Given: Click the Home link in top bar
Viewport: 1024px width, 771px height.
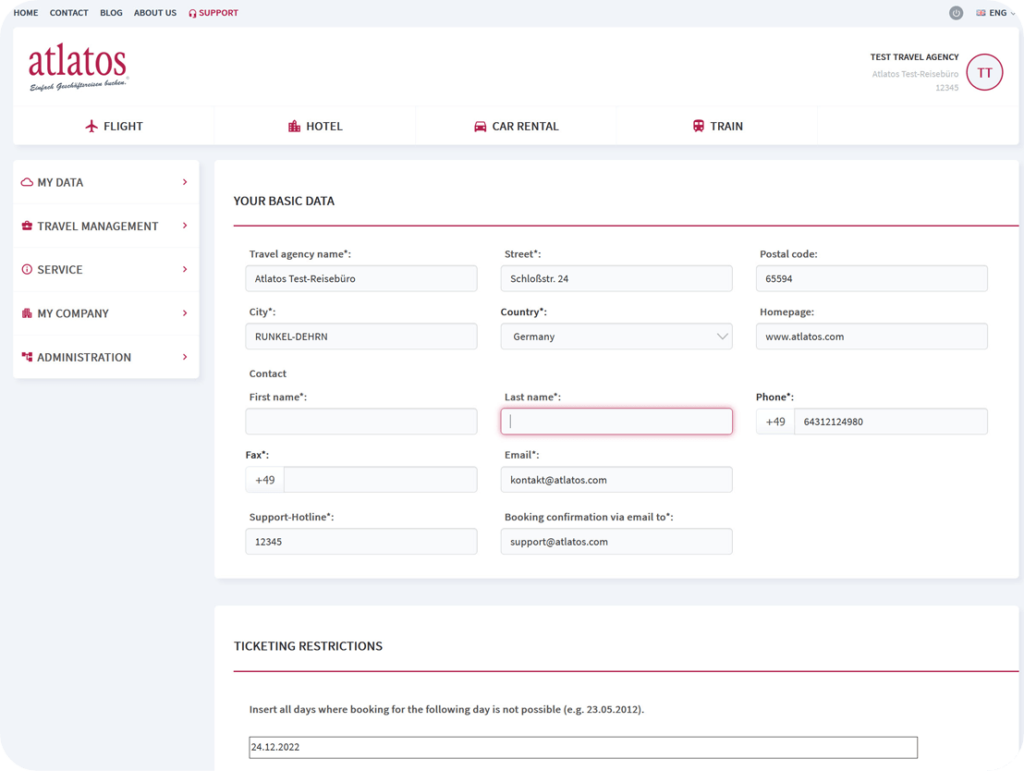Looking at the screenshot, I should [26, 13].
